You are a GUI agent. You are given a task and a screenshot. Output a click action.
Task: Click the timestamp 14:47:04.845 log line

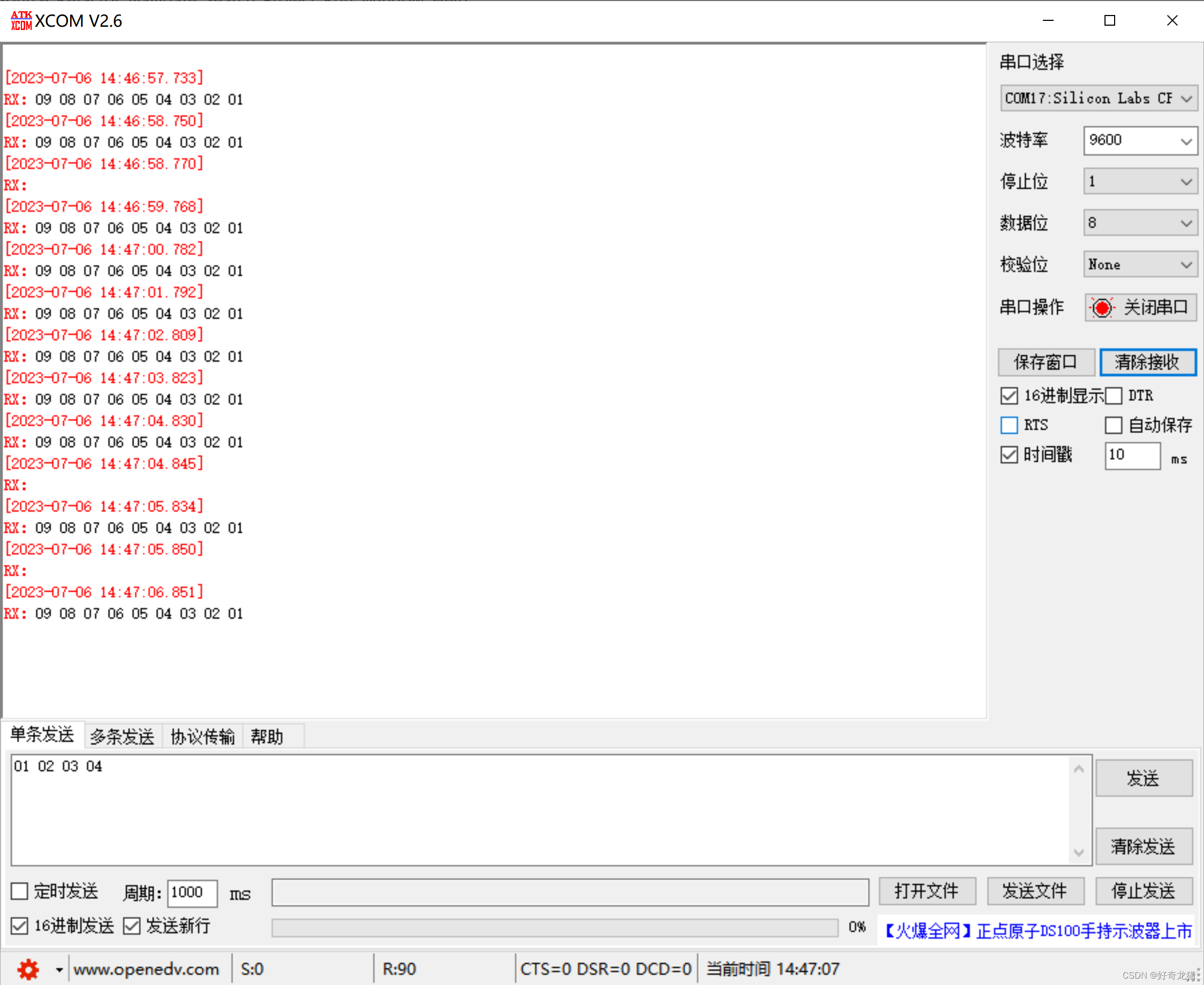(x=104, y=464)
